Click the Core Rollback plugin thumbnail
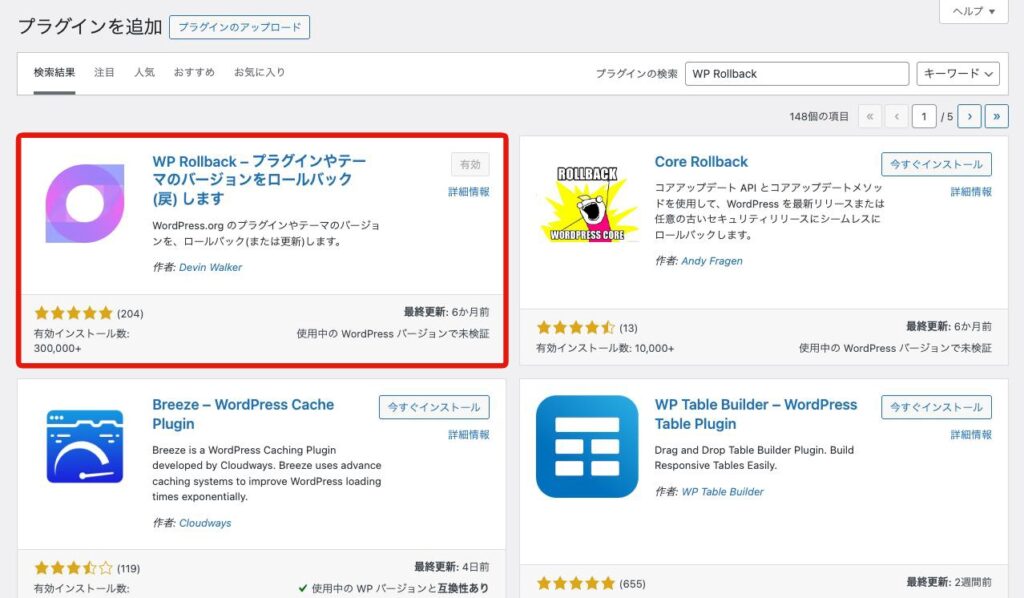This screenshot has height=598, width=1024. 587,204
